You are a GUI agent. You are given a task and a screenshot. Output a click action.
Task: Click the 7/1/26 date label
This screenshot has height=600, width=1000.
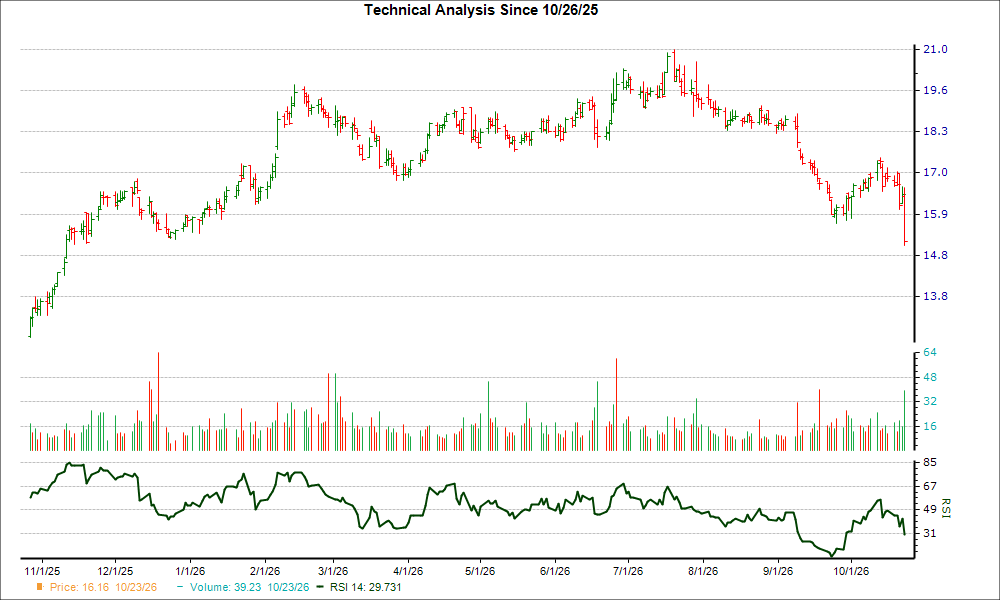click(628, 571)
